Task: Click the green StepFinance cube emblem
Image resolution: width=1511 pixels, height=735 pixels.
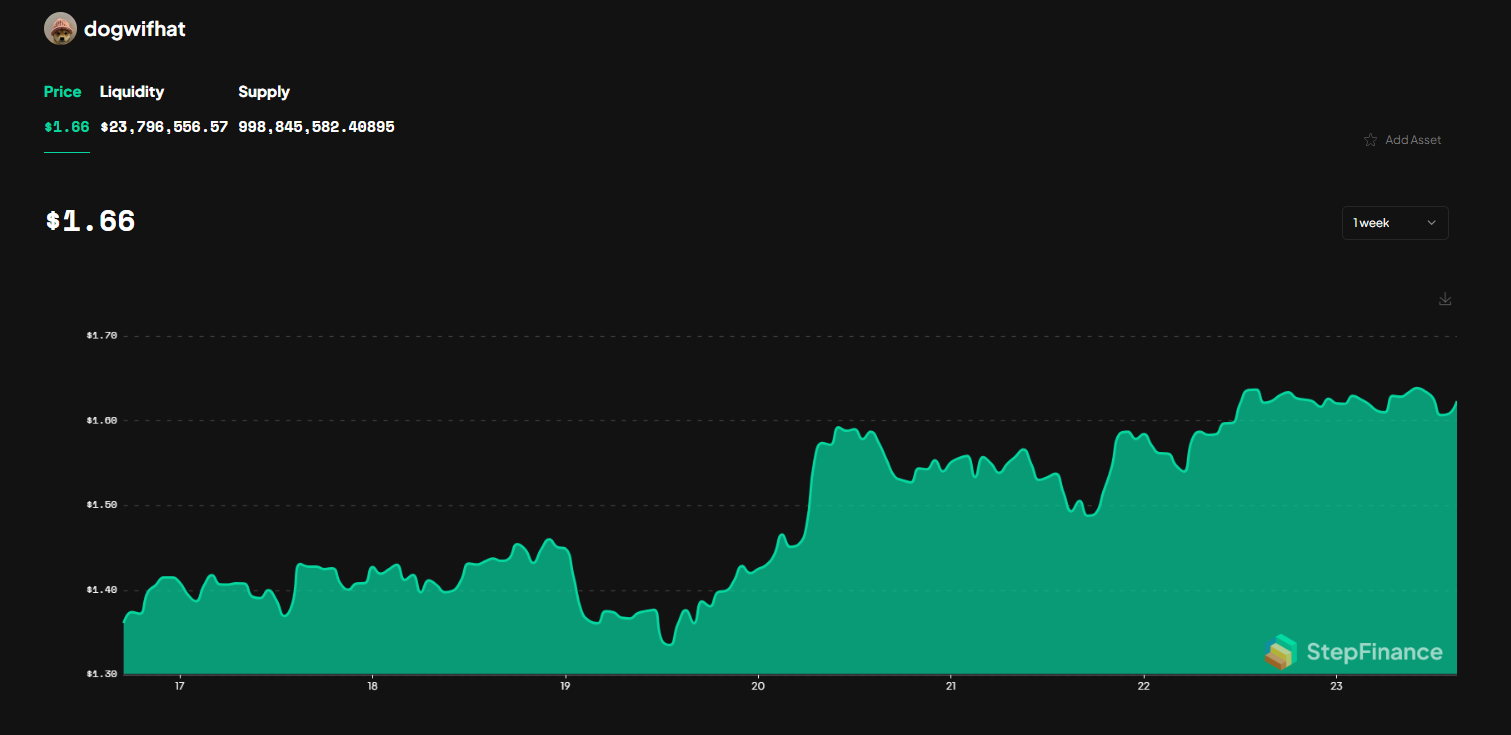Action: [x=1283, y=651]
